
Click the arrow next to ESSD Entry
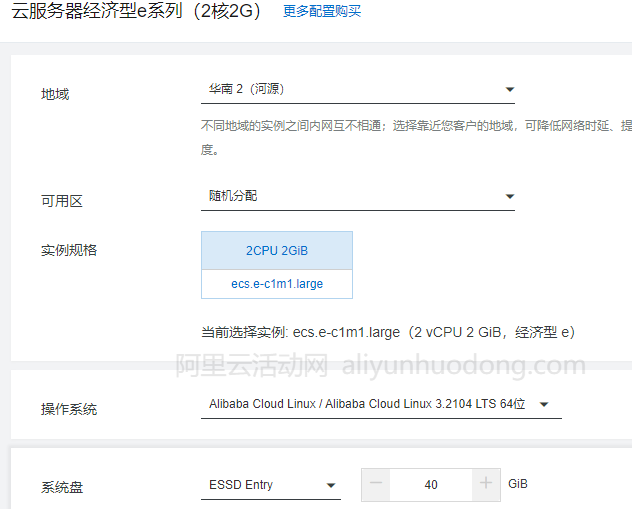tap(331, 485)
